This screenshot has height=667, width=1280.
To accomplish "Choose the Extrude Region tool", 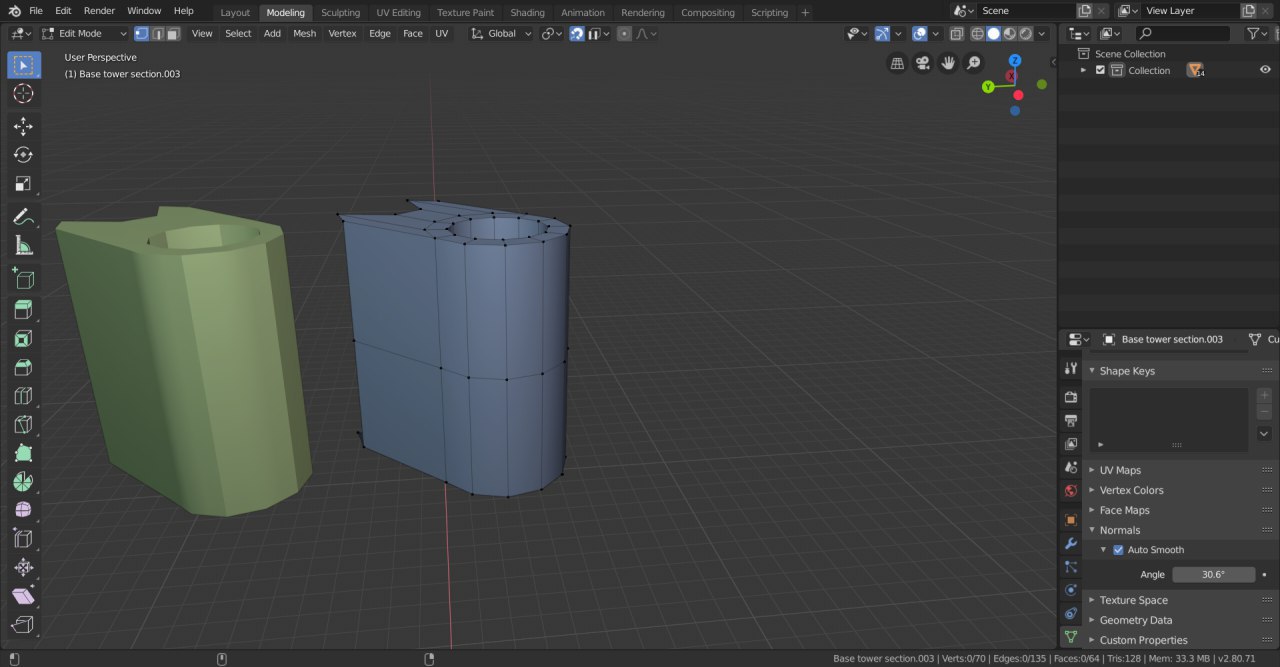I will [24, 310].
